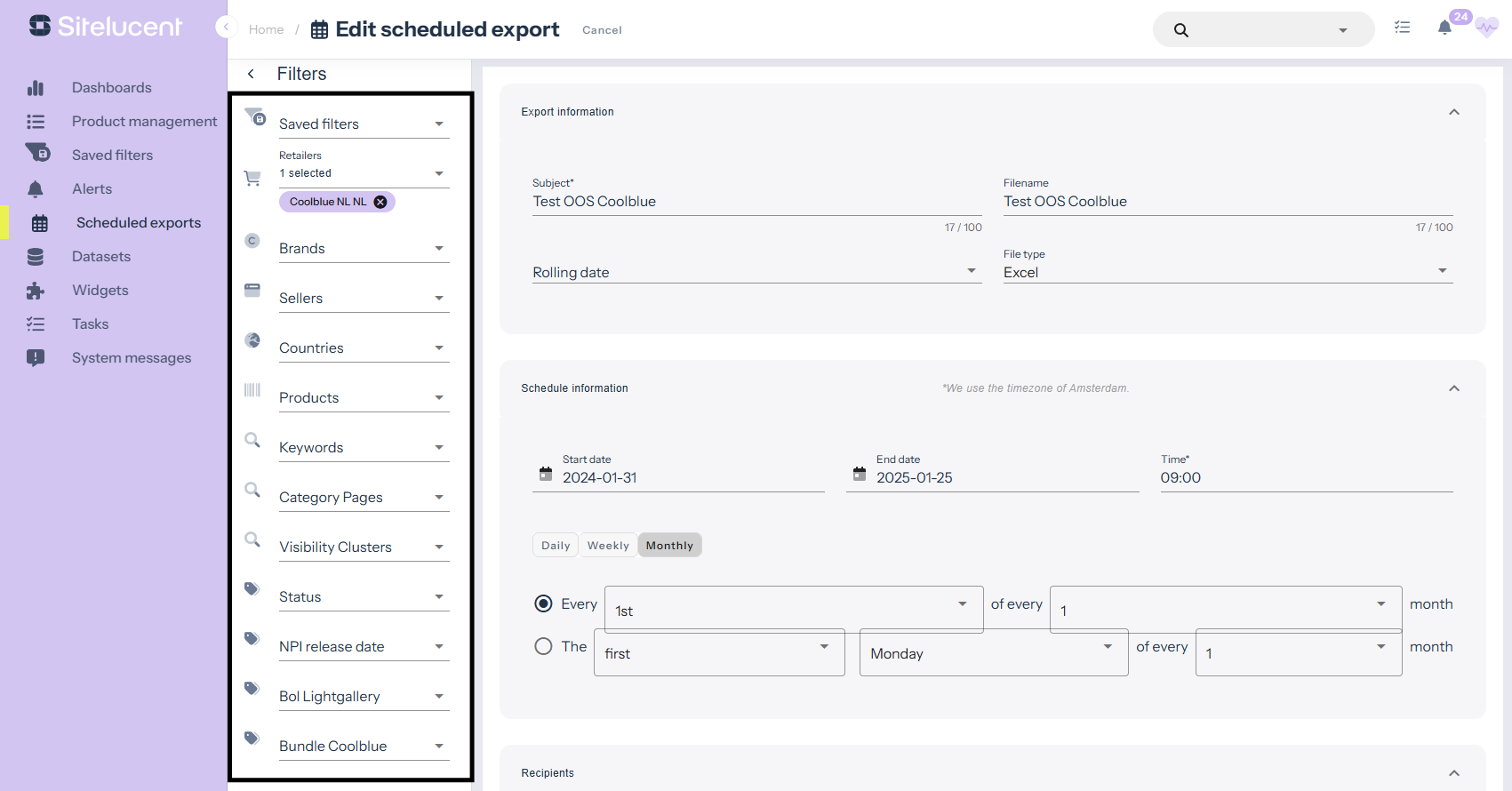The height and width of the screenshot is (791, 1512).
Task: Click the Subject text field
Action: click(x=756, y=202)
